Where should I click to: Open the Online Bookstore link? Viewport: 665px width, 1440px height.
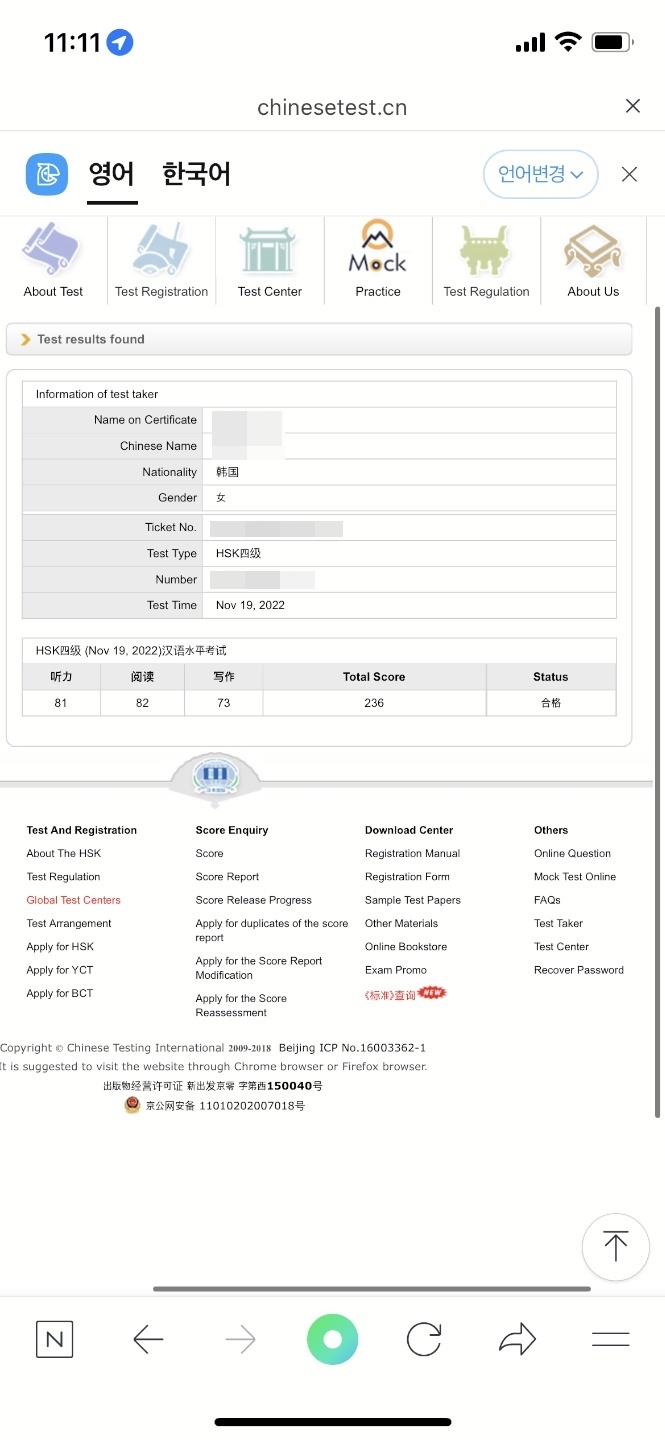tap(406, 947)
